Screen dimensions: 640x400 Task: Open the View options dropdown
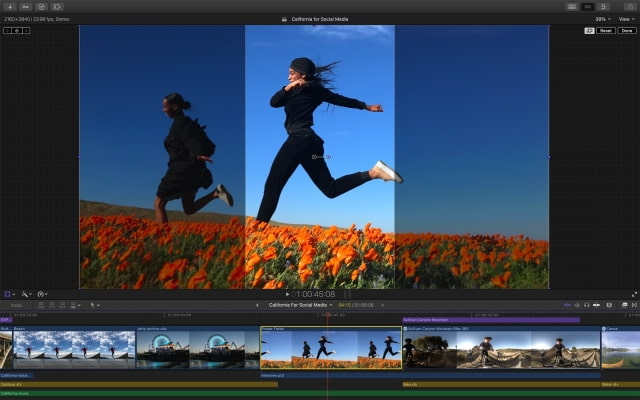point(627,18)
